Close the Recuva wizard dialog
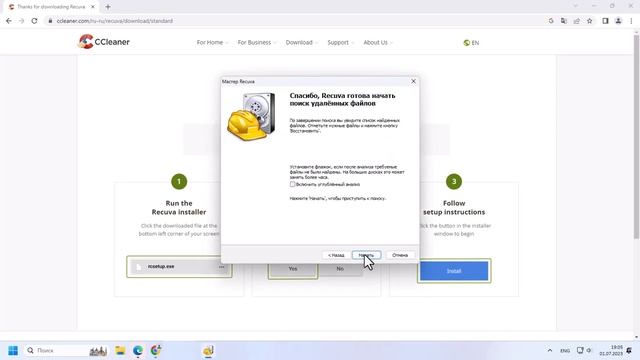 tap(413, 81)
